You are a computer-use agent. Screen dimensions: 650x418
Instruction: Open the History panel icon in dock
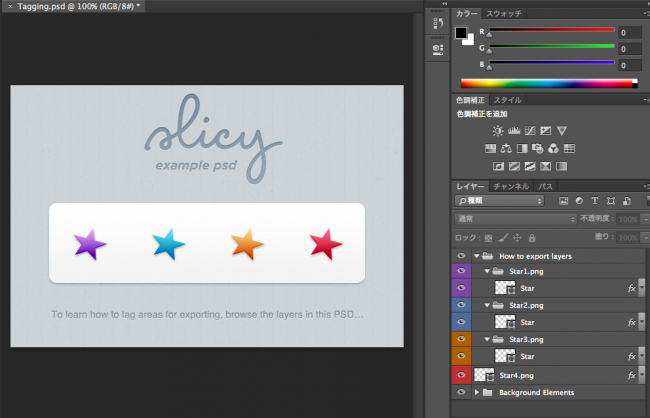[x=438, y=23]
